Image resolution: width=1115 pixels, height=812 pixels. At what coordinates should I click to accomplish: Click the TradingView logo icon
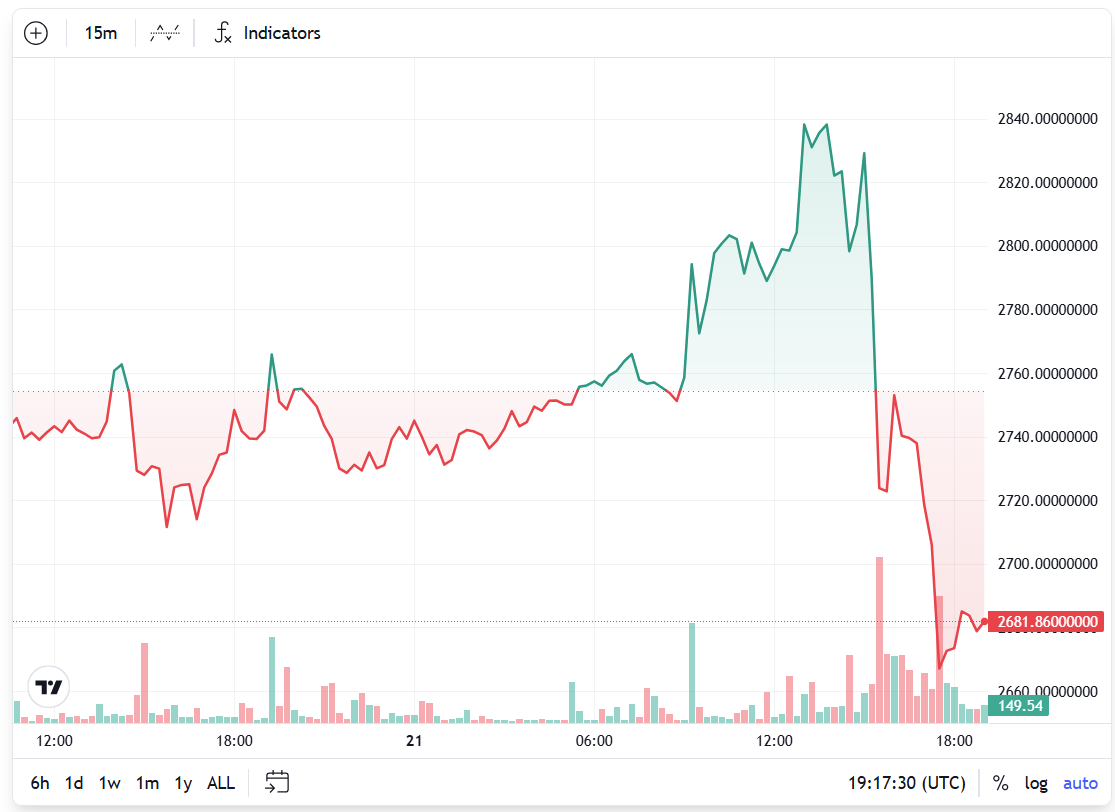[x=49, y=687]
